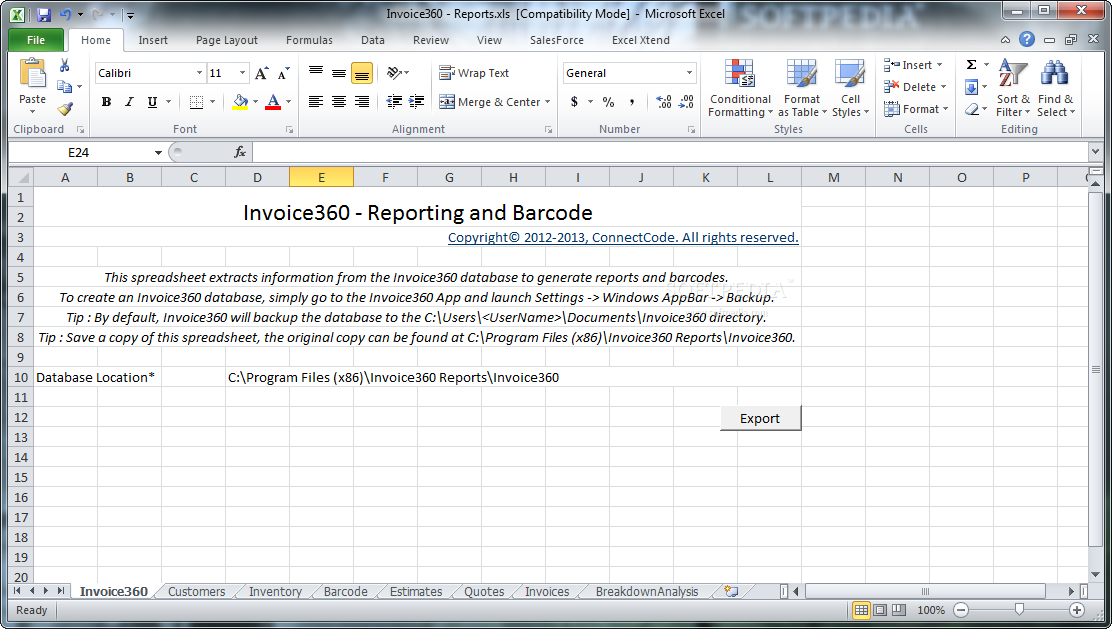
Task: Click the Delete cells button
Action: point(916,87)
